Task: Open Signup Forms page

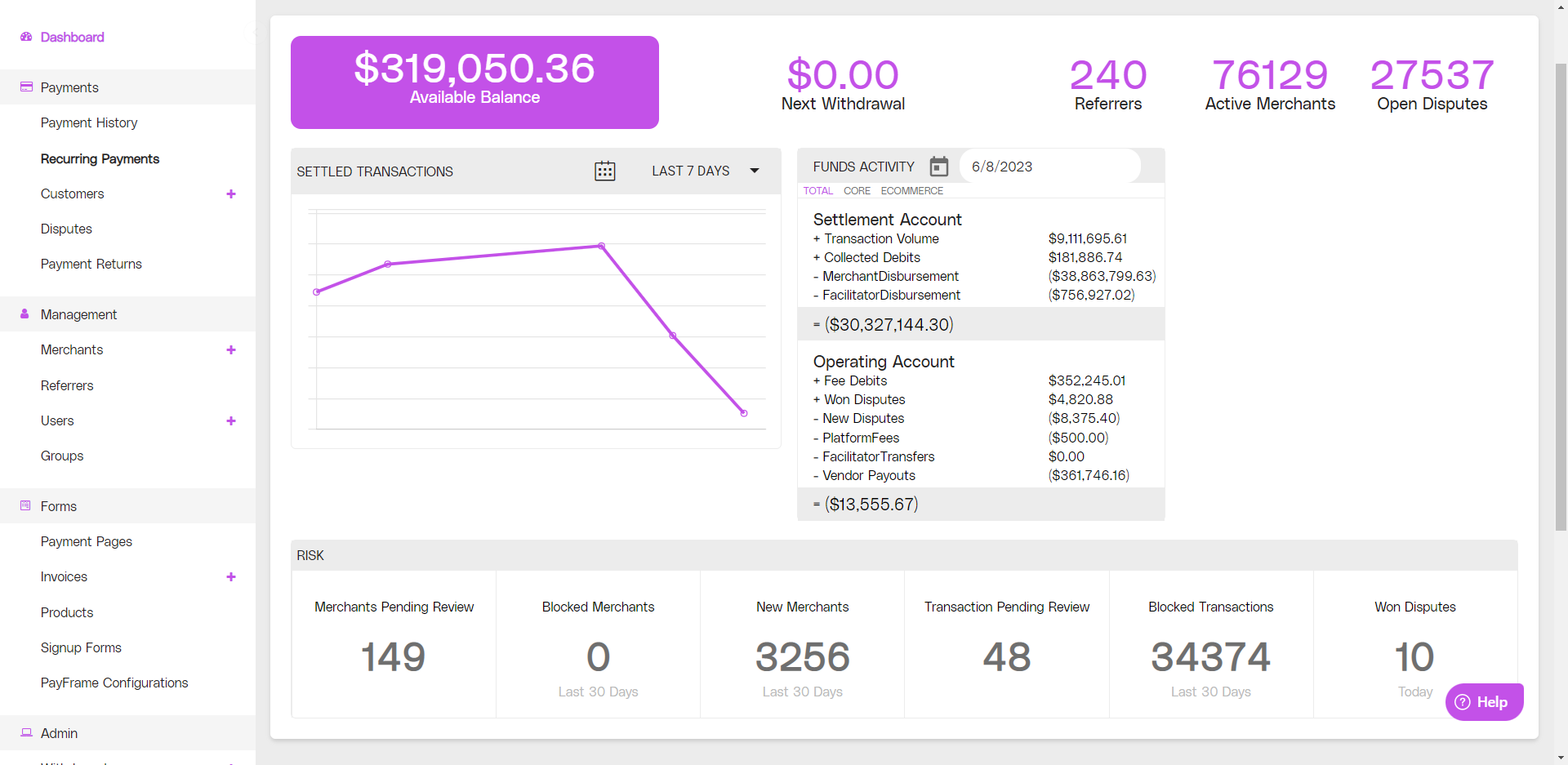Action: 81,647
